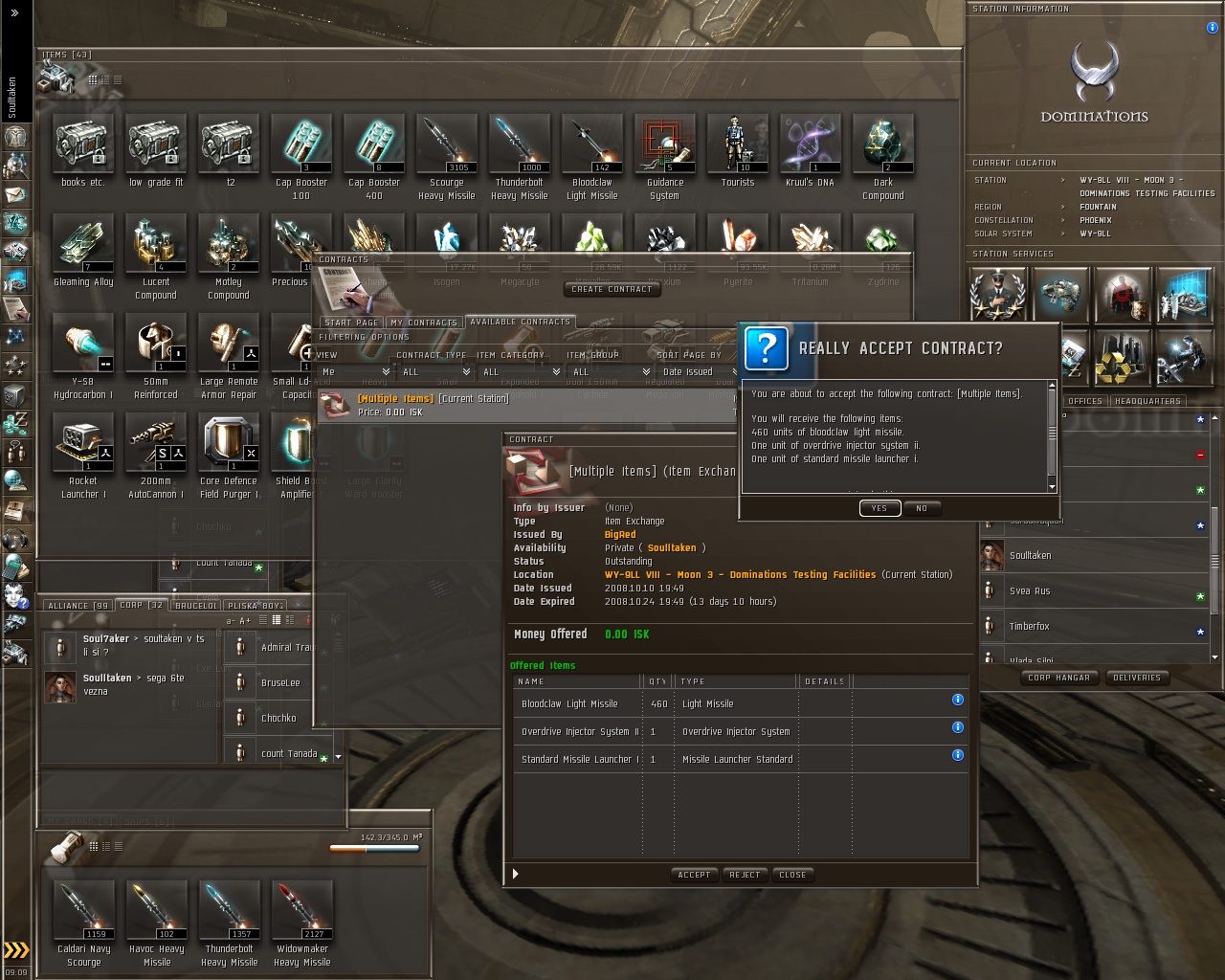Select the Gleaming Alloy item
Screen dimensions: 1225x980
(x=83, y=250)
